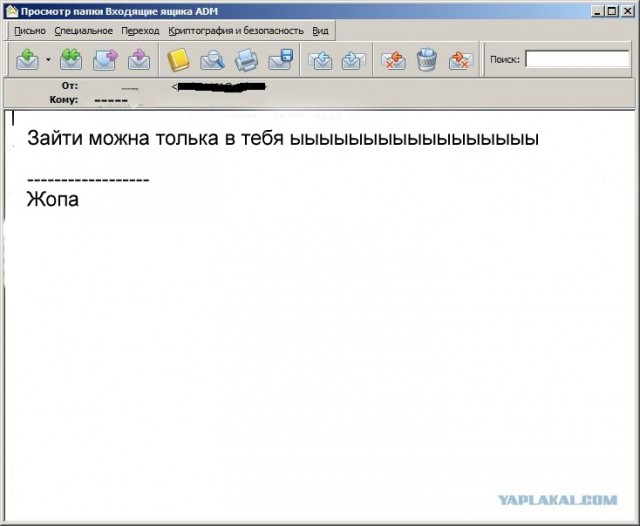
Task: Click the message line starting 'Зайти можна'
Action: coord(283,138)
